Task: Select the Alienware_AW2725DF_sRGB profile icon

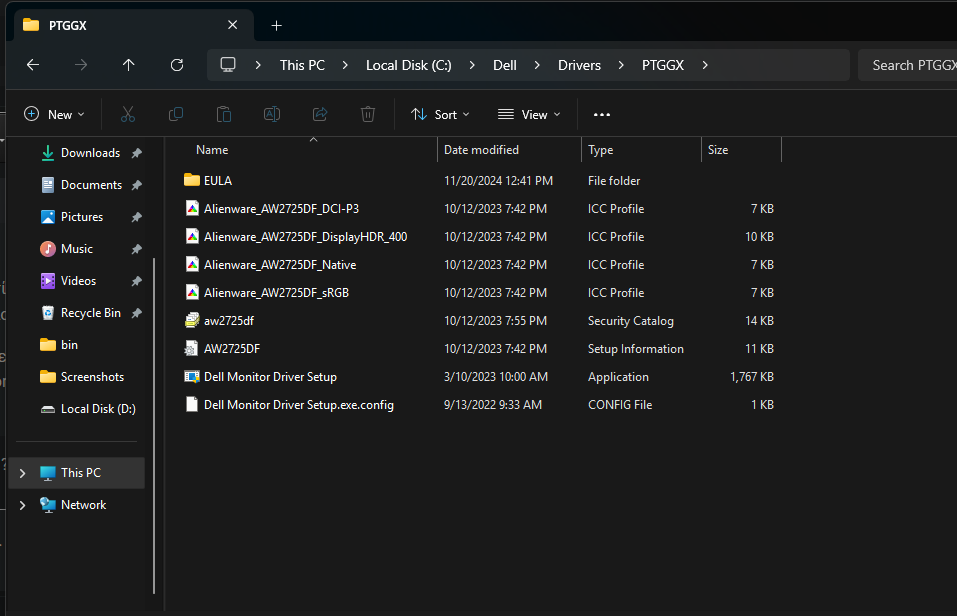Action: click(192, 292)
